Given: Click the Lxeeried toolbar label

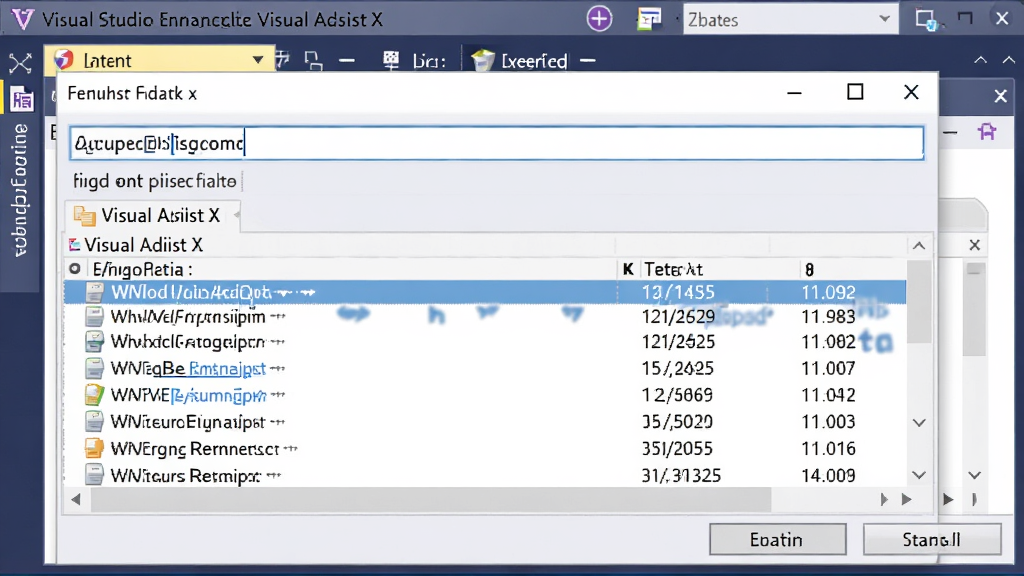Looking at the screenshot, I should (x=534, y=61).
